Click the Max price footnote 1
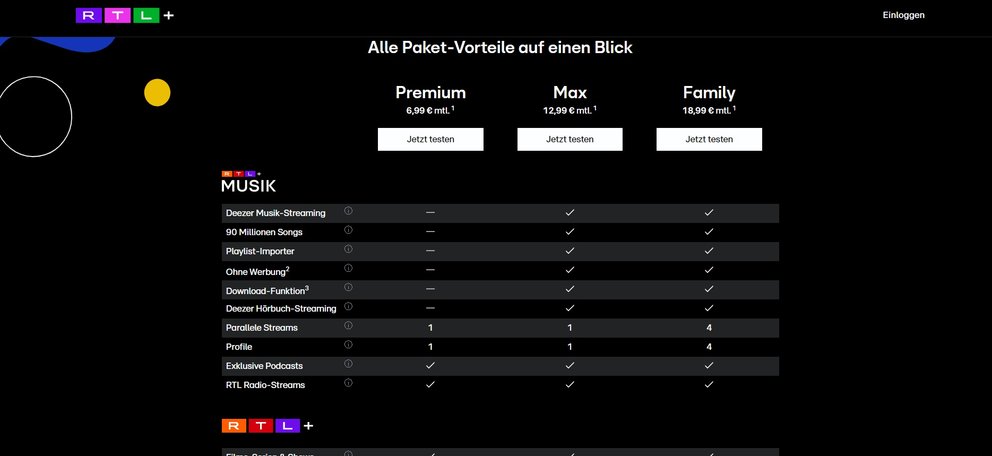992x456 pixels. tap(595, 108)
